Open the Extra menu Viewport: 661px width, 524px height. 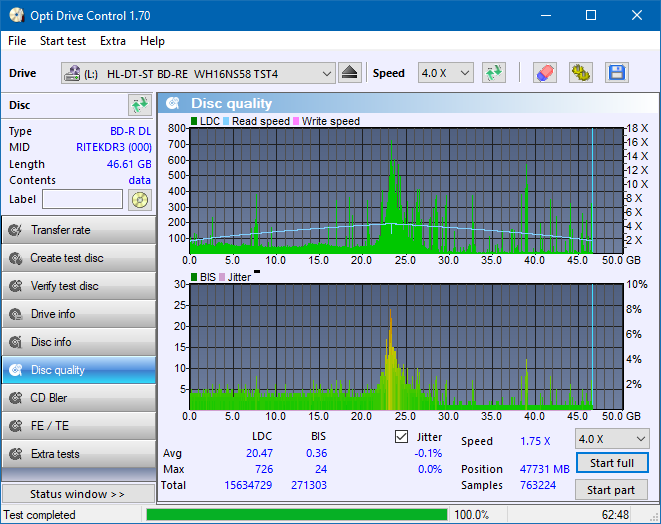[113, 41]
